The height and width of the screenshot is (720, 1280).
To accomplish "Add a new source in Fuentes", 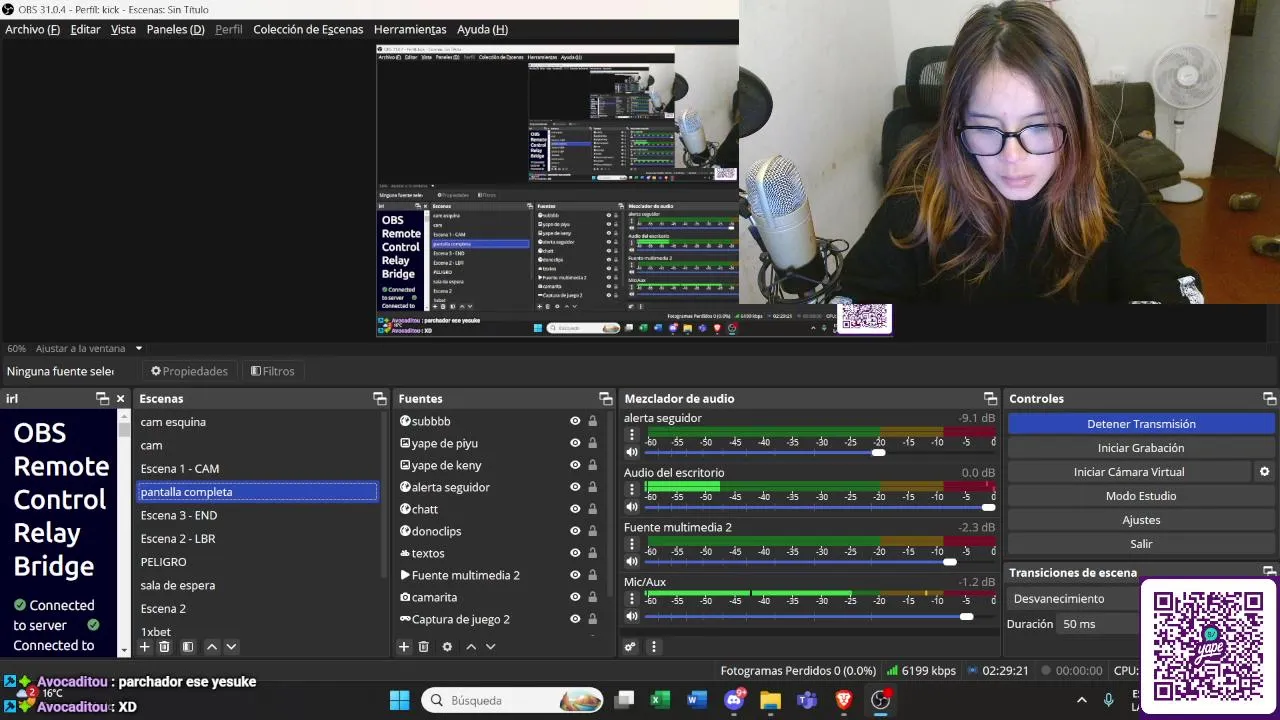I will coord(404,647).
